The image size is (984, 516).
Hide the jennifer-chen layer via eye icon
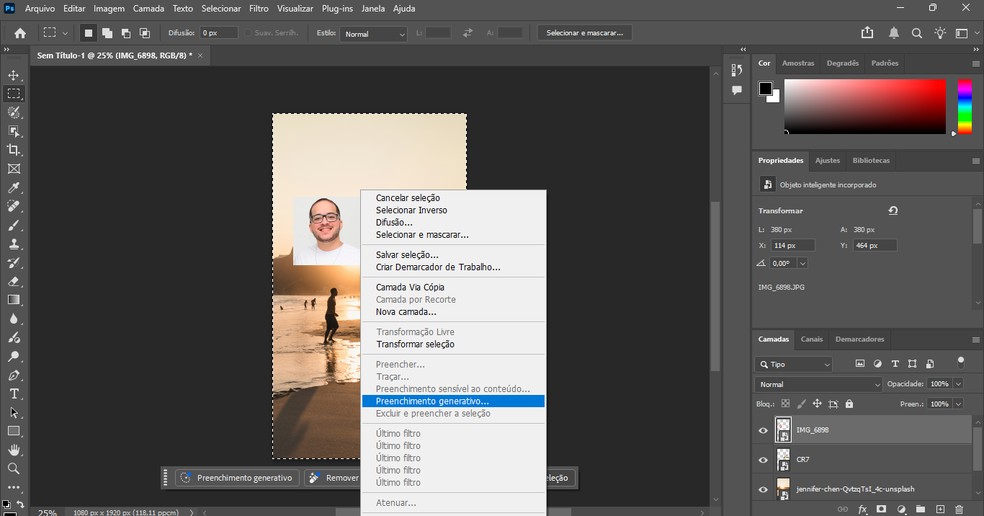(x=764, y=489)
